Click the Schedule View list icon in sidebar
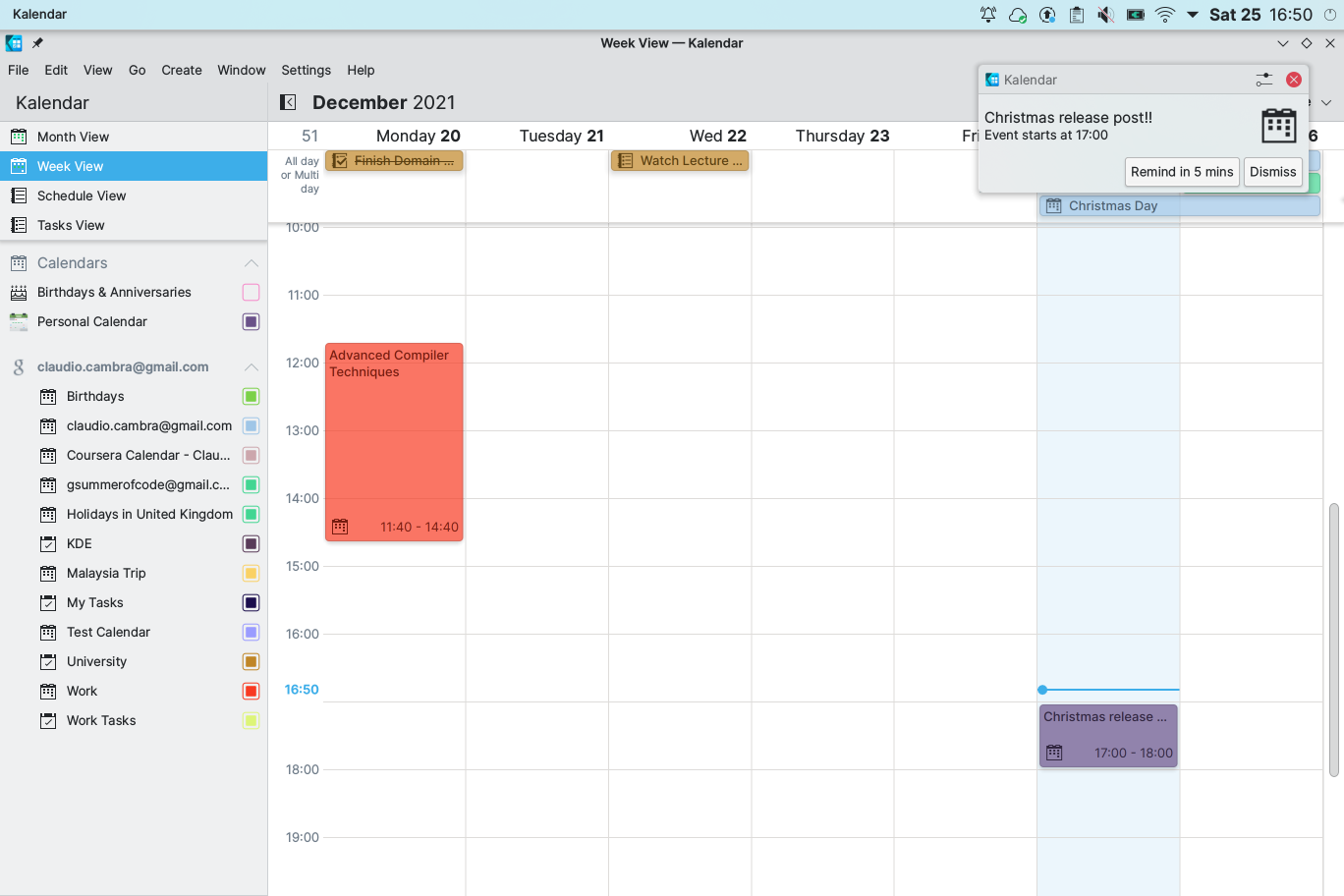1344x896 pixels. 19,196
